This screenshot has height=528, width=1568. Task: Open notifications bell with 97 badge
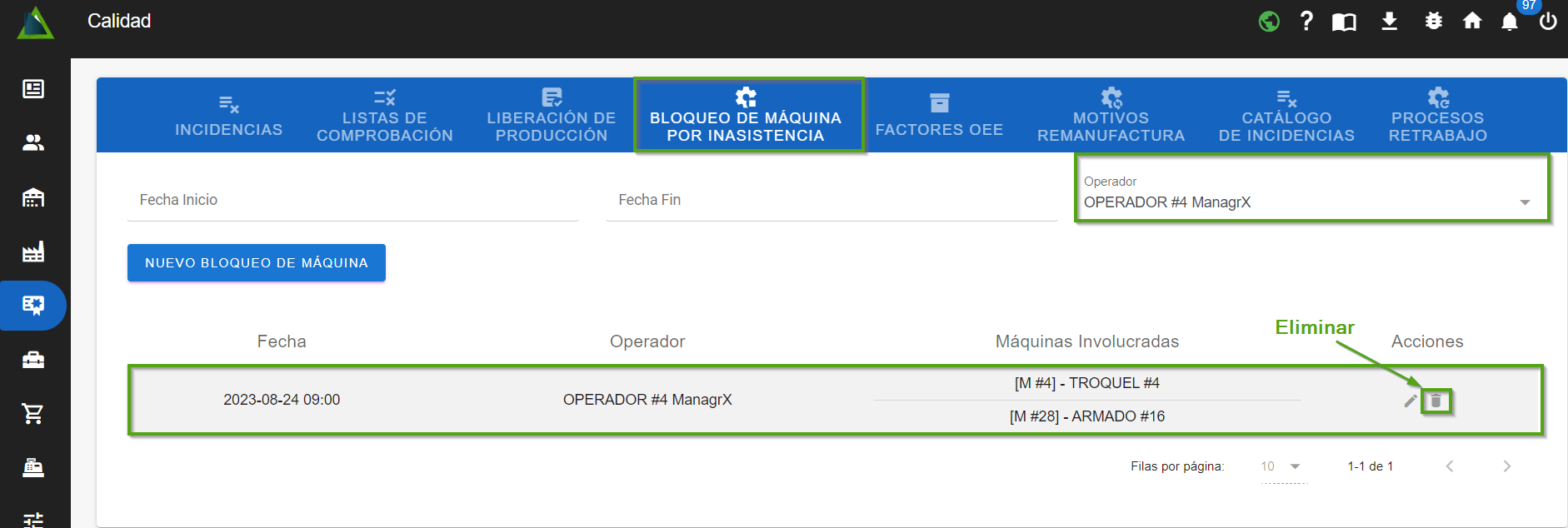click(1510, 22)
